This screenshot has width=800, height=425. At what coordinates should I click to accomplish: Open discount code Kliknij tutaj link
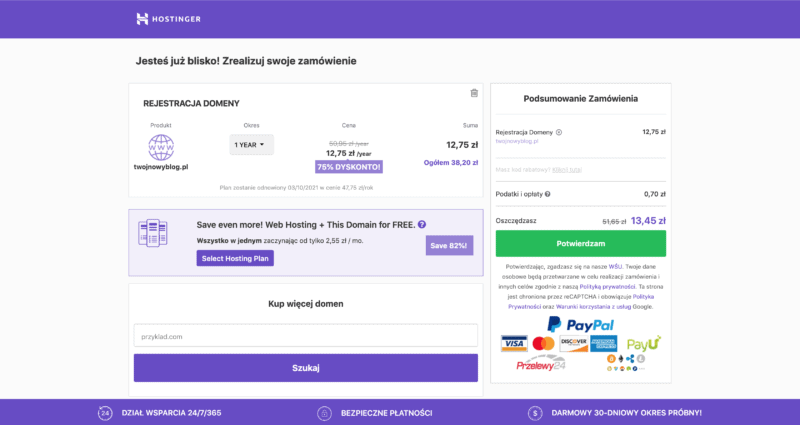567,170
